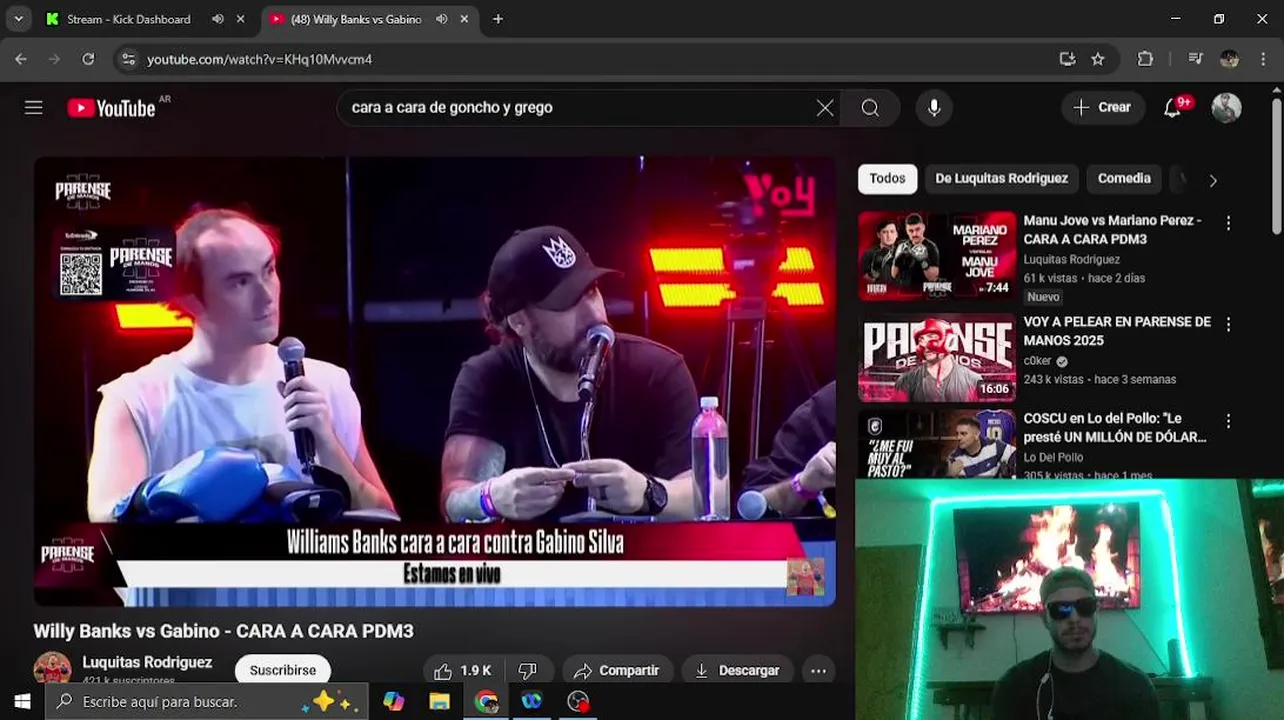Click the Crear button
Image resolution: width=1284 pixels, height=720 pixels.
click(1102, 108)
